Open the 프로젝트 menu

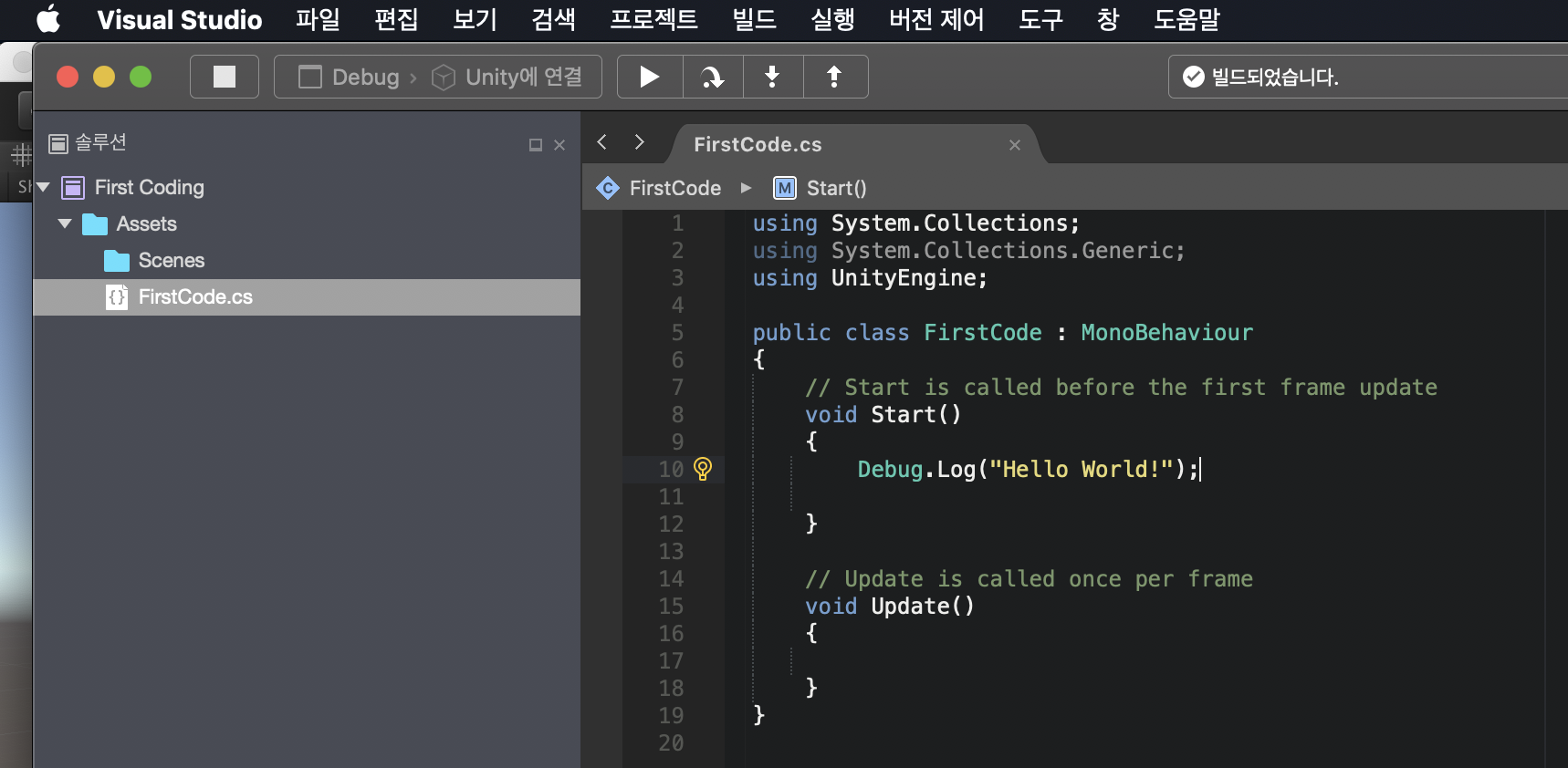pyautogui.click(x=653, y=20)
